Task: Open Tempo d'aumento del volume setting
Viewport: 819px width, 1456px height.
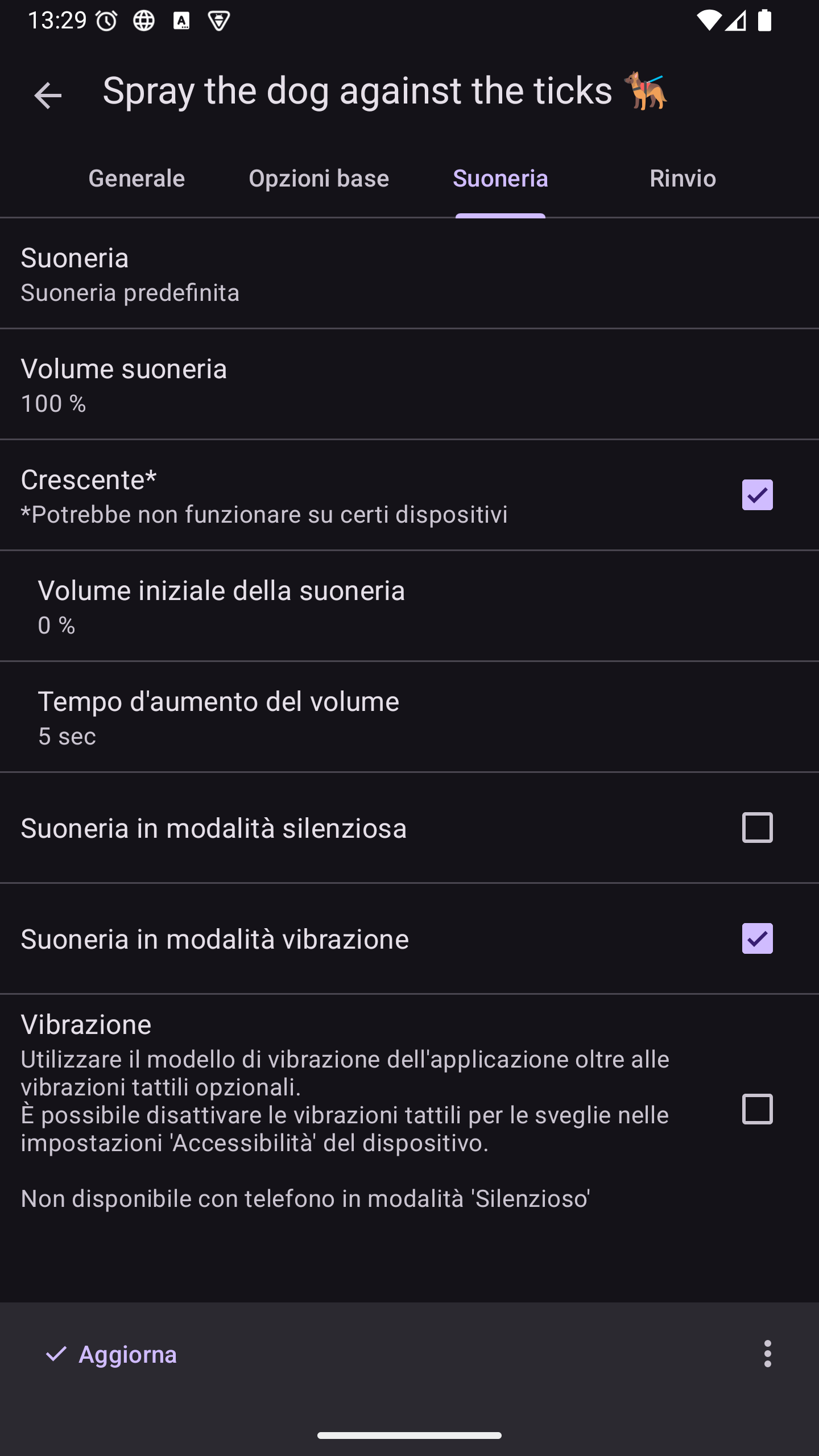Action: (409, 718)
